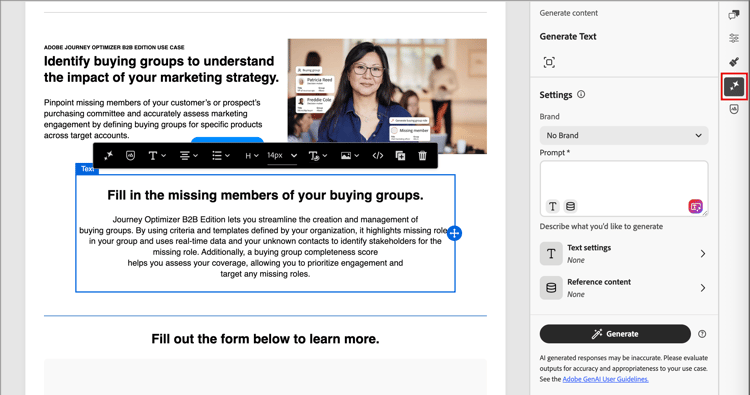The height and width of the screenshot is (395, 750).
Task: Open the text alignment dropdown in the toolbar
Action: coord(188,155)
